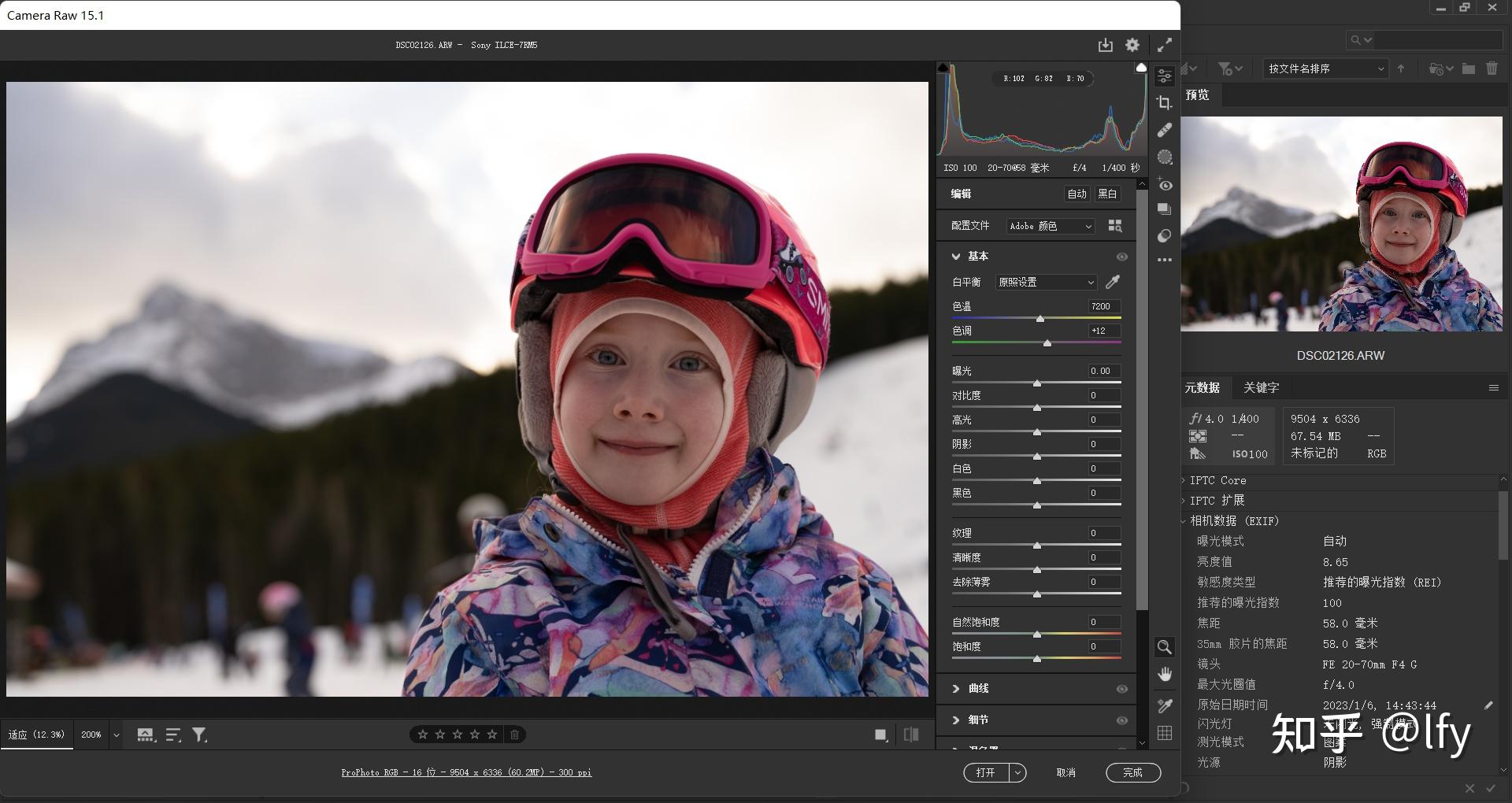Image resolution: width=1512 pixels, height=803 pixels.
Task: Select the Zoom magnifier tool
Action: [x=1165, y=647]
